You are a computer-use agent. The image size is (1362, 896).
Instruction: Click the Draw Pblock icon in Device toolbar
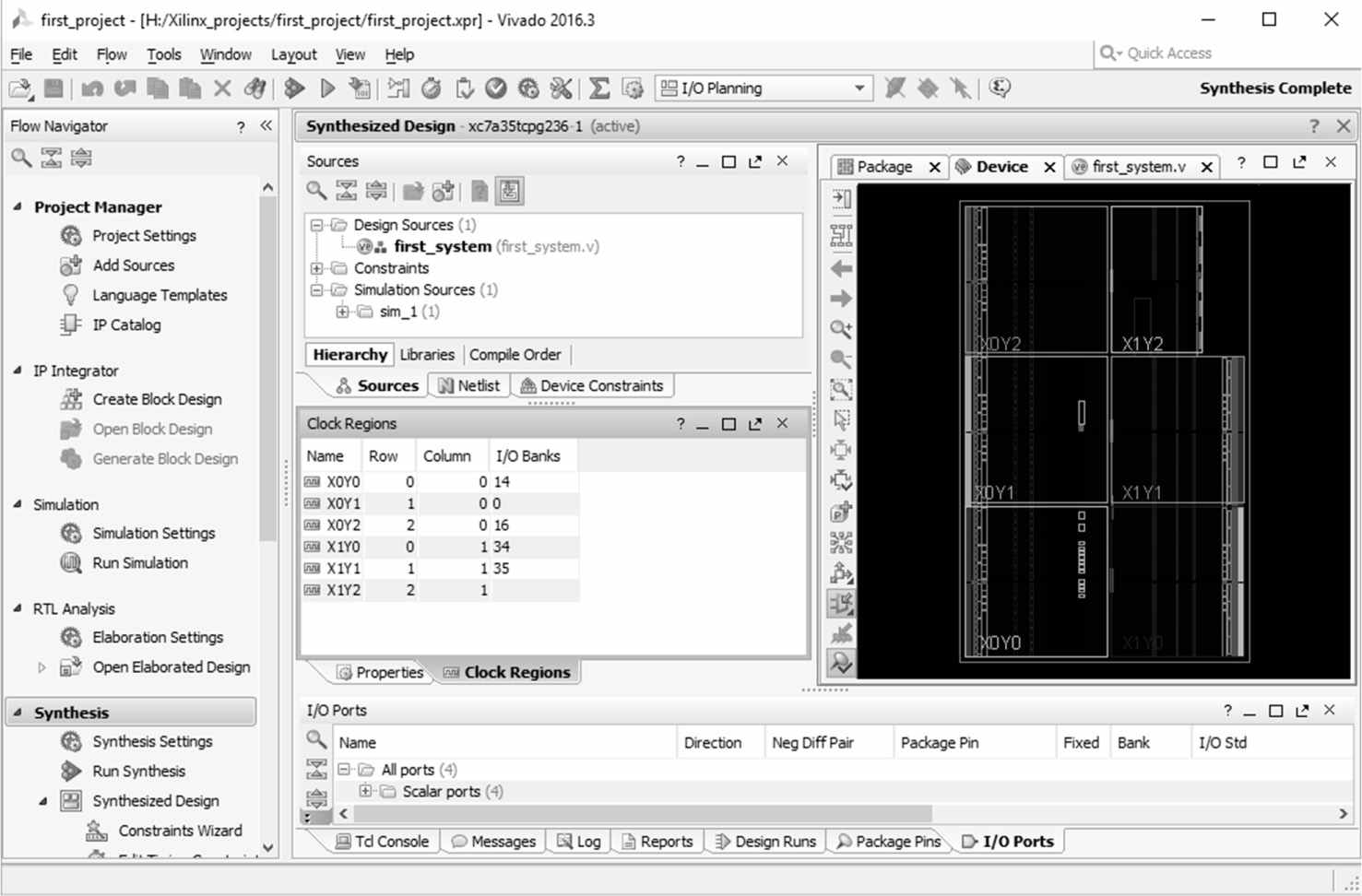pyautogui.click(x=841, y=512)
